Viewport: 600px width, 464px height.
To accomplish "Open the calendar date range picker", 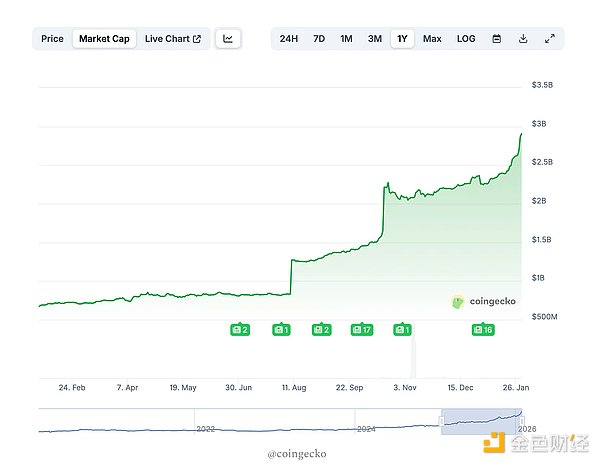I will pos(497,39).
